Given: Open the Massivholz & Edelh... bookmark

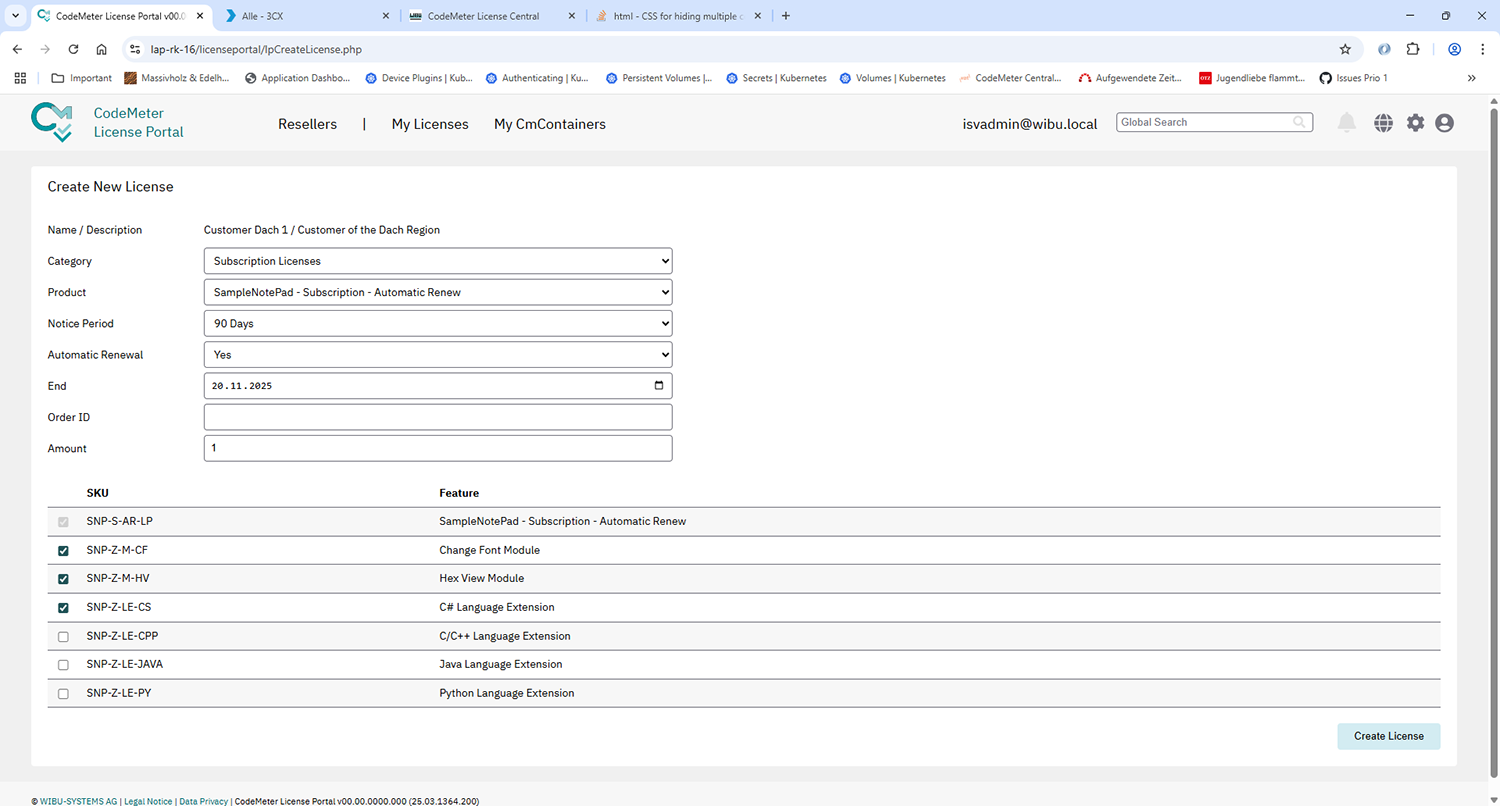Looking at the screenshot, I should (177, 78).
